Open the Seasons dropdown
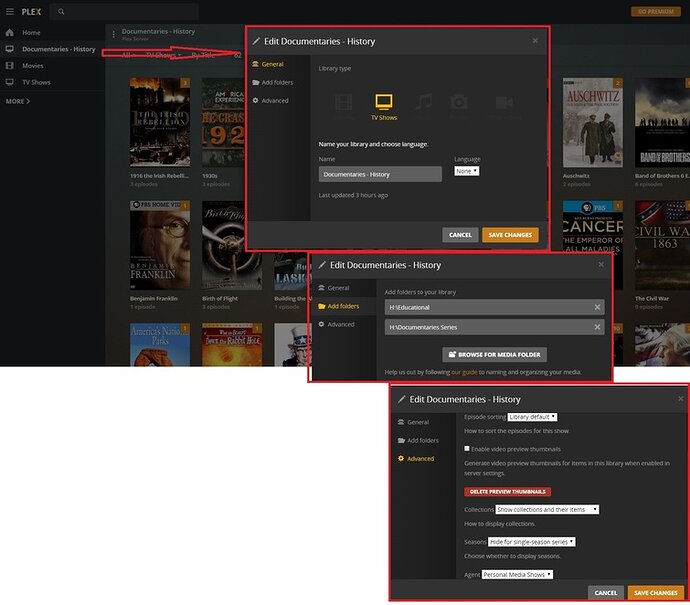Viewport: 690px width, 605px height. click(532, 542)
